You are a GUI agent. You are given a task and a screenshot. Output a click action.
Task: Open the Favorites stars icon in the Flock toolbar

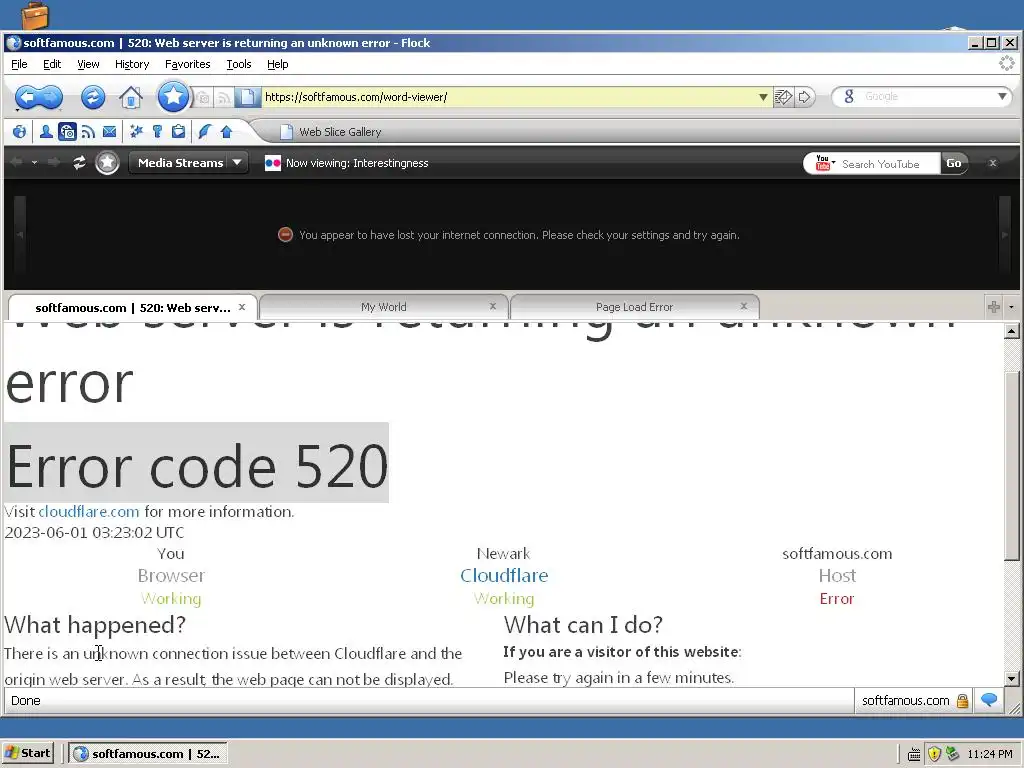136,132
